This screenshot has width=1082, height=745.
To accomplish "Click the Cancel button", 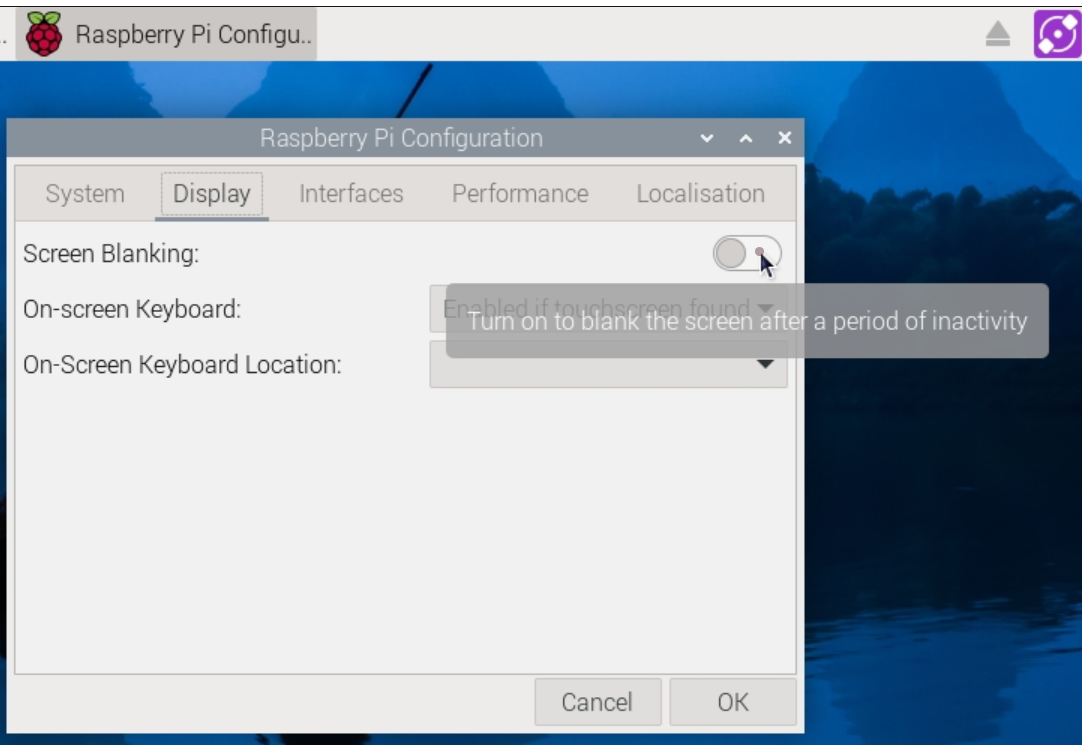I will (598, 702).
